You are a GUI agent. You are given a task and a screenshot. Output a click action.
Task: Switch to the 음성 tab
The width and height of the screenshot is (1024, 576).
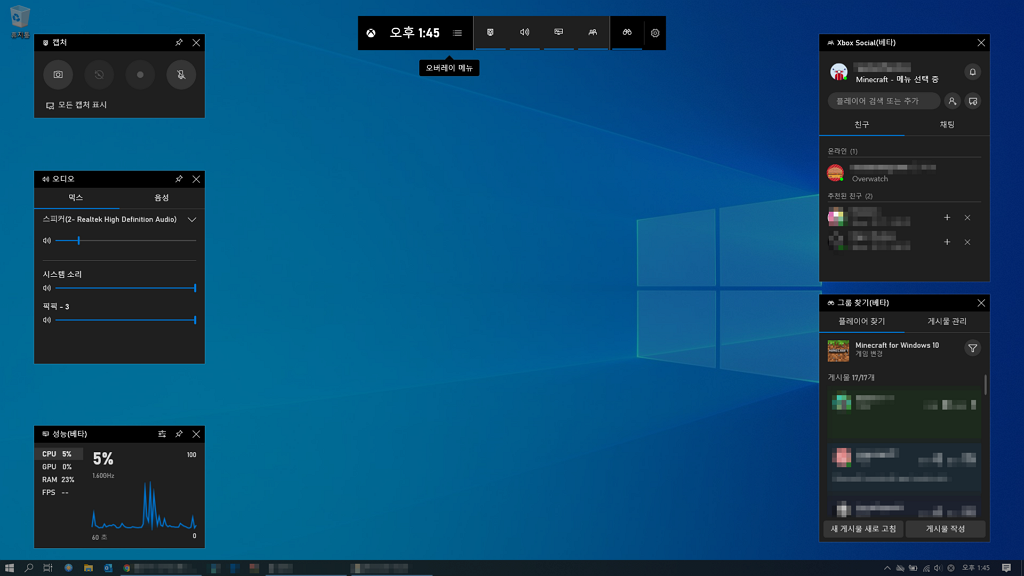(161, 198)
